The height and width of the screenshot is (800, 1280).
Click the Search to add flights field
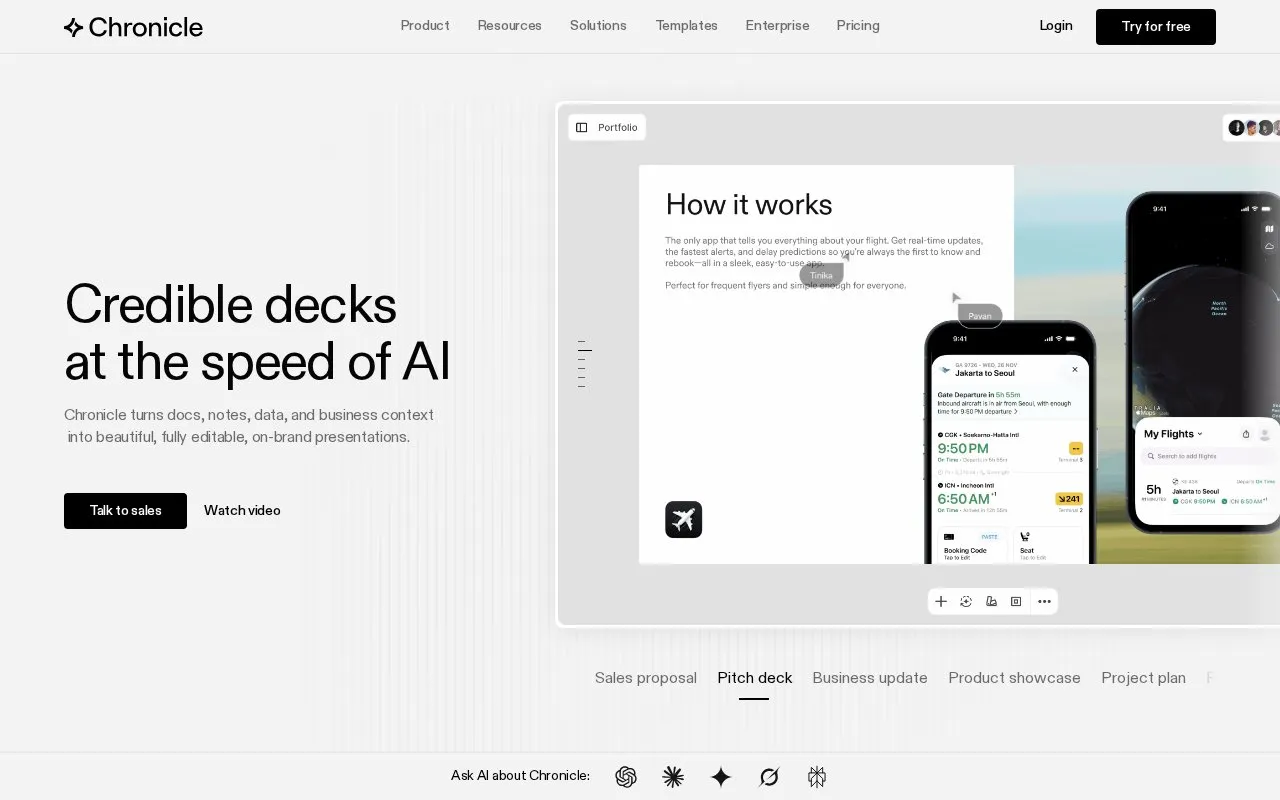(x=1208, y=456)
